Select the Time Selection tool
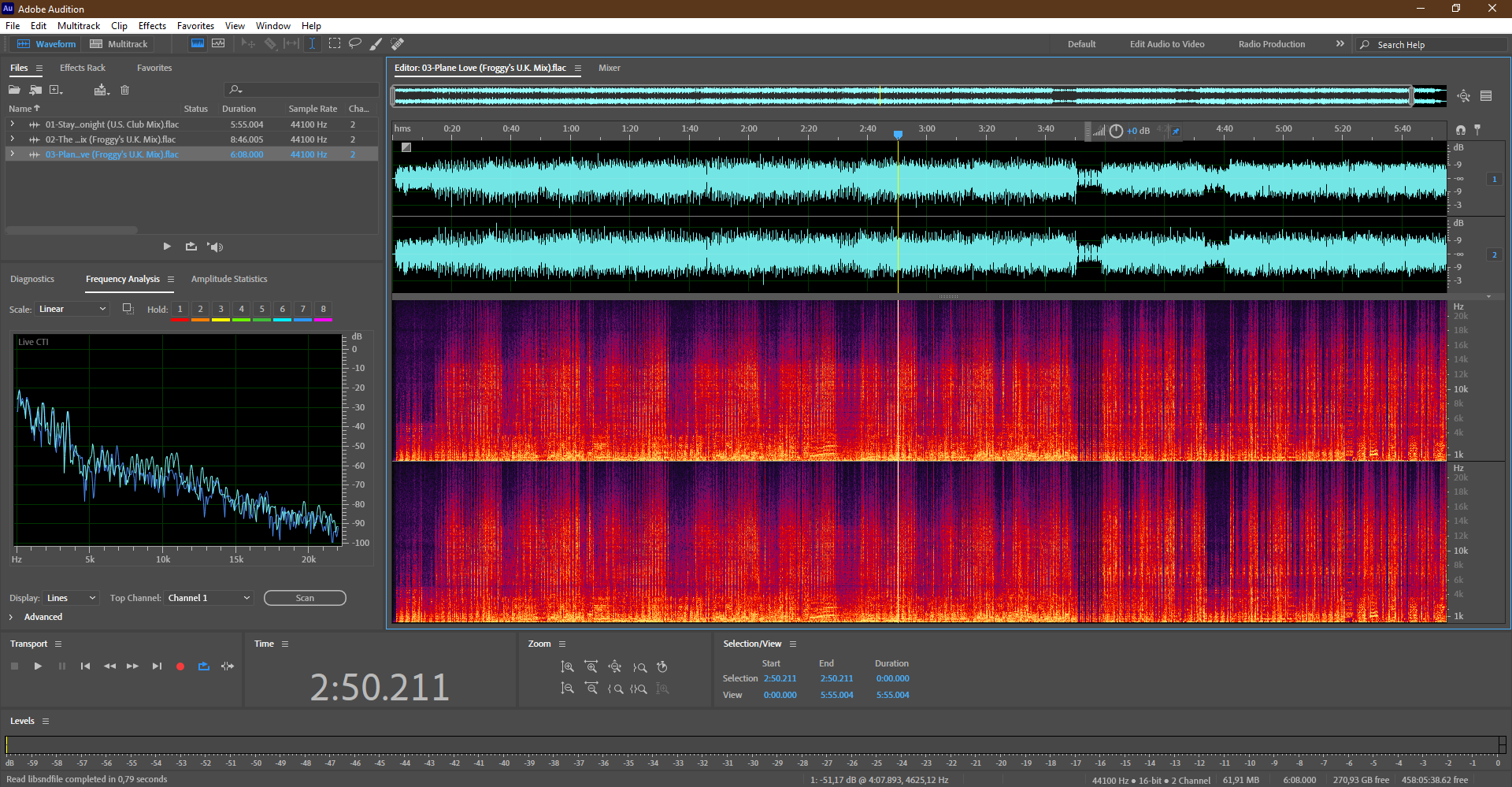This screenshot has height=787, width=1512. pos(312,43)
